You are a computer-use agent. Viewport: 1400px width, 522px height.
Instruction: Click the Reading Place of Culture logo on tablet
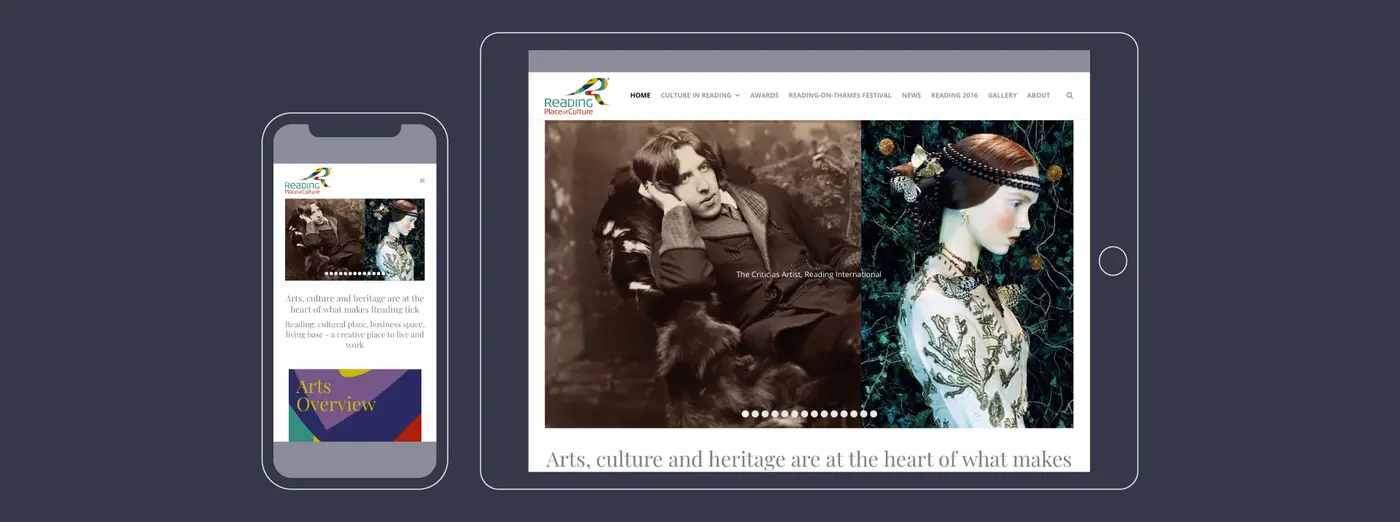[x=576, y=96]
